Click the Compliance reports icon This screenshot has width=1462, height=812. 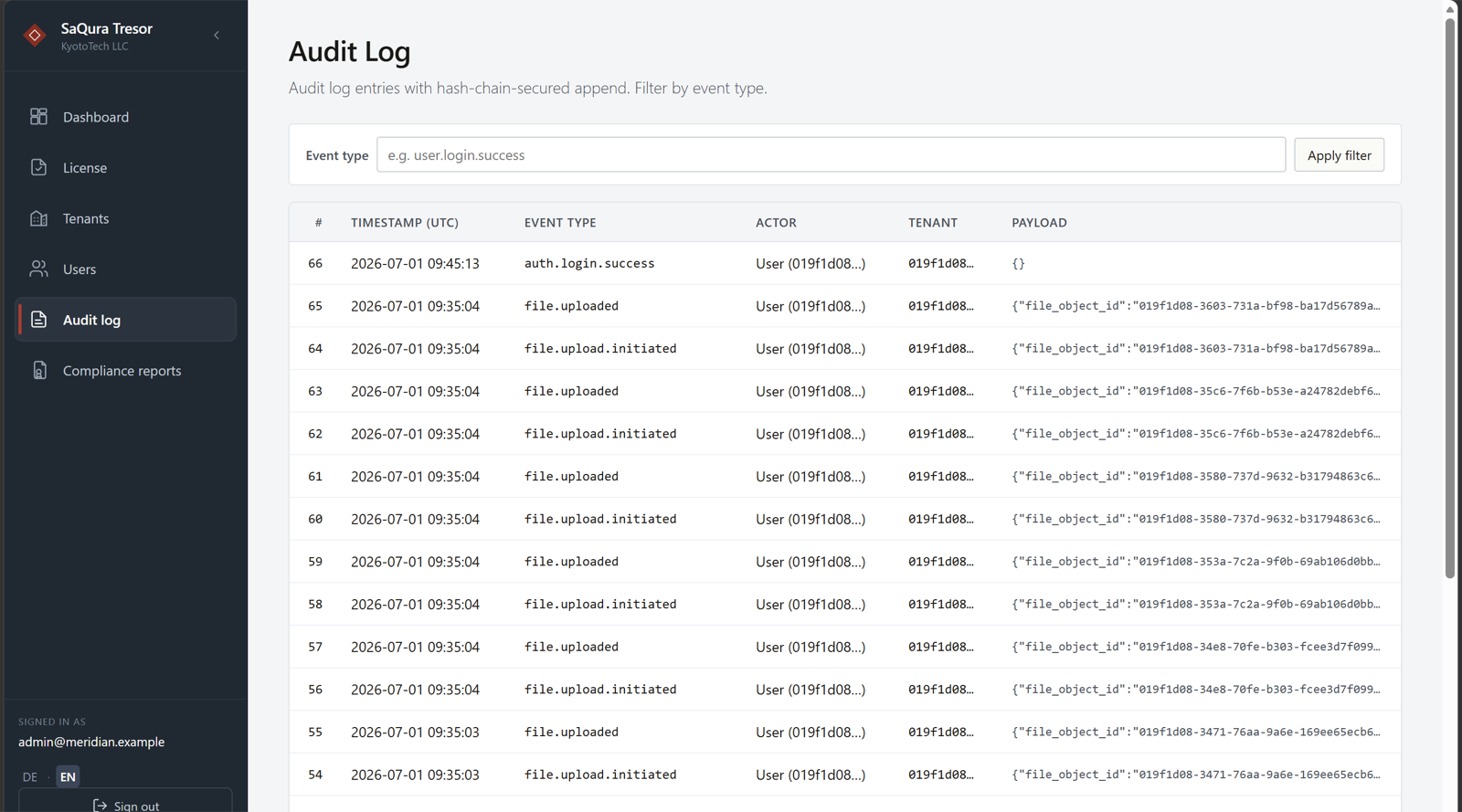tap(38, 370)
